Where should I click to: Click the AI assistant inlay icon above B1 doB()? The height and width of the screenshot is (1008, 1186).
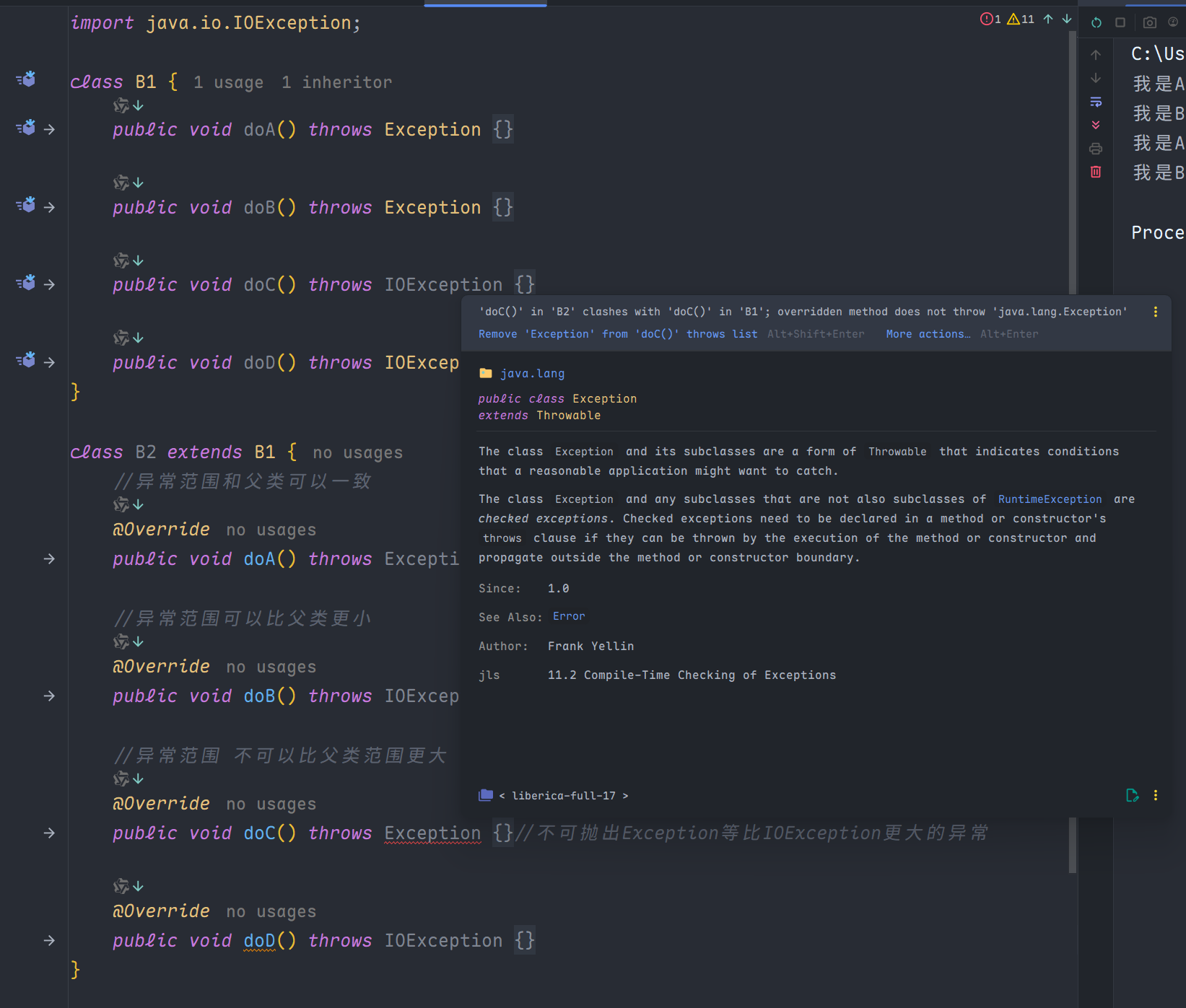[121, 183]
